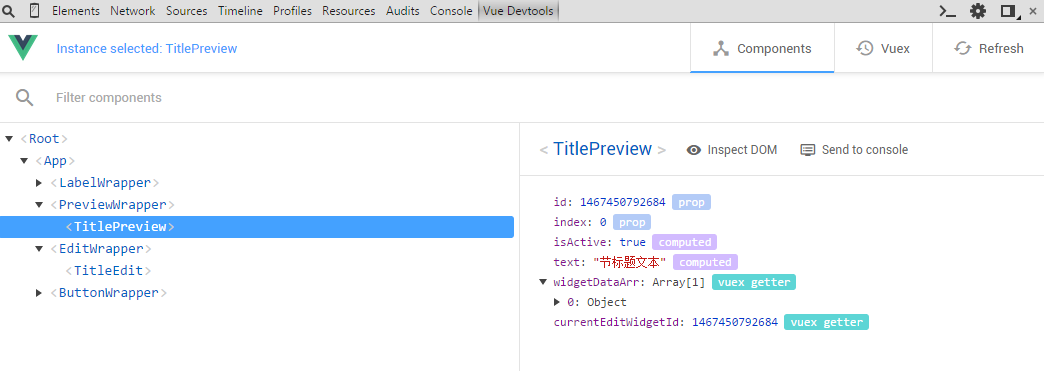The image size is (1044, 371).
Task: Toggle the device mode phone icon
Action: [35, 11]
